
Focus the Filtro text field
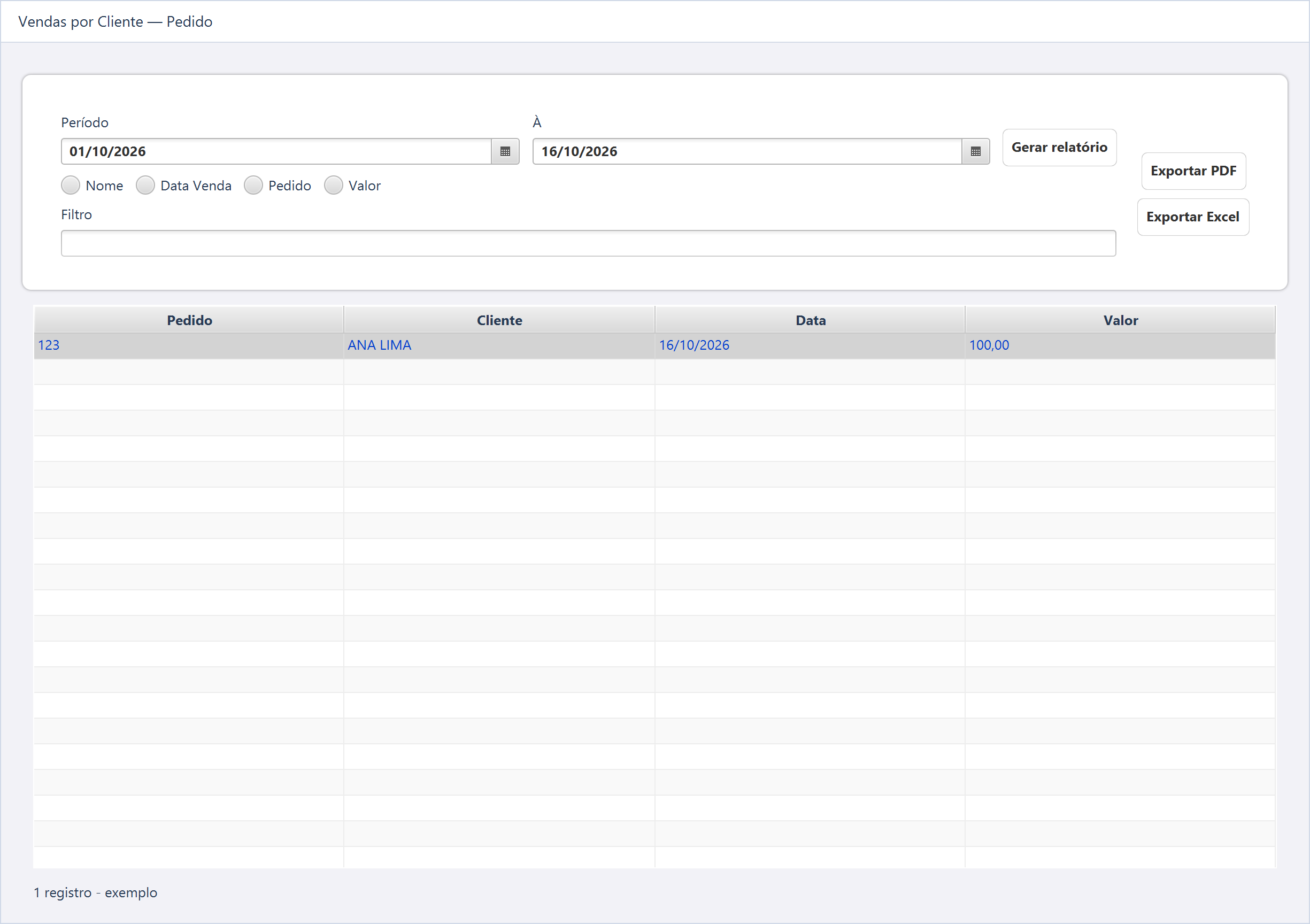[x=588, y=244]
